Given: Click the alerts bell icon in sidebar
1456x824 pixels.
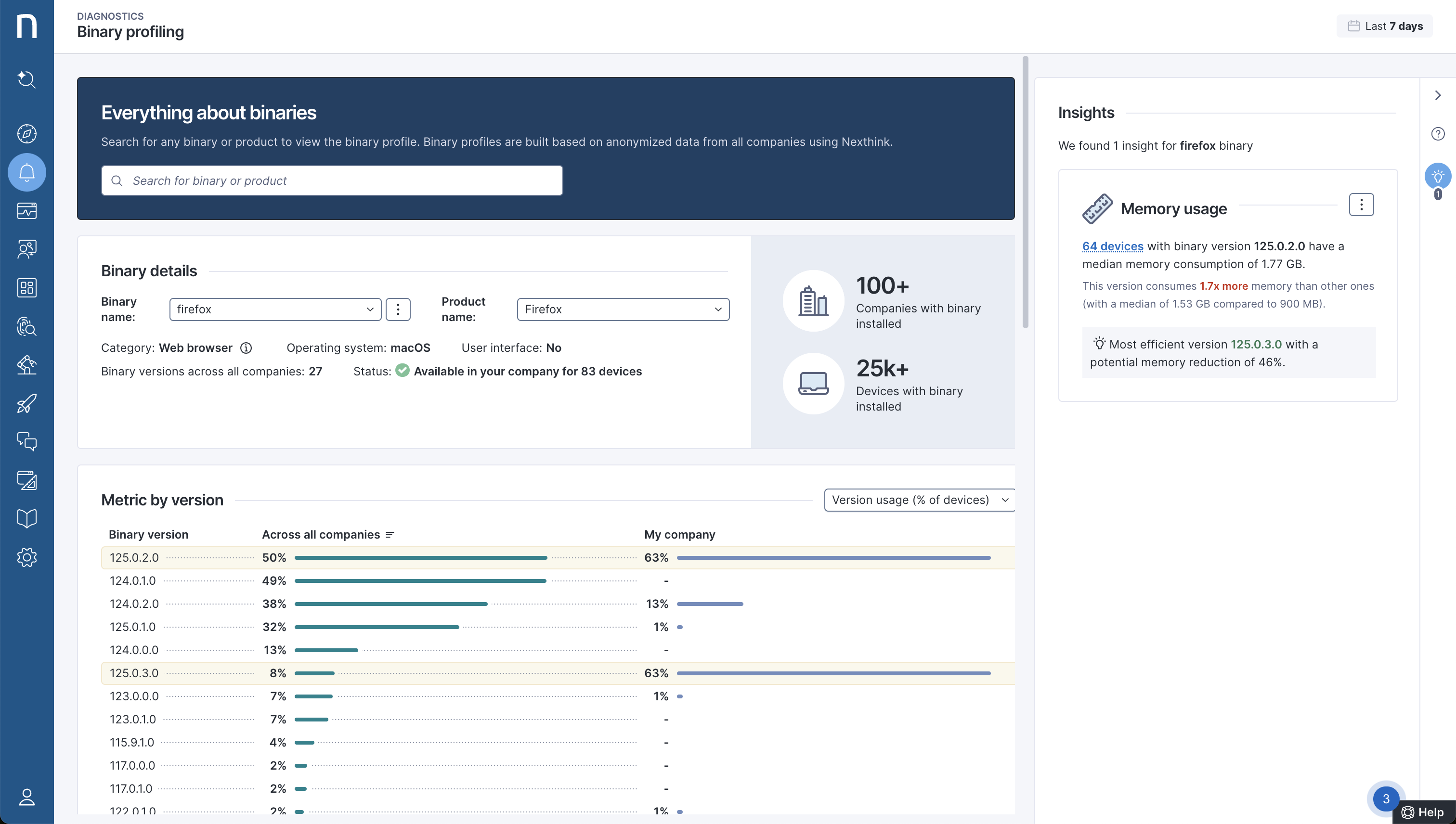Looking at the screenshot, I should pos(26,172).
